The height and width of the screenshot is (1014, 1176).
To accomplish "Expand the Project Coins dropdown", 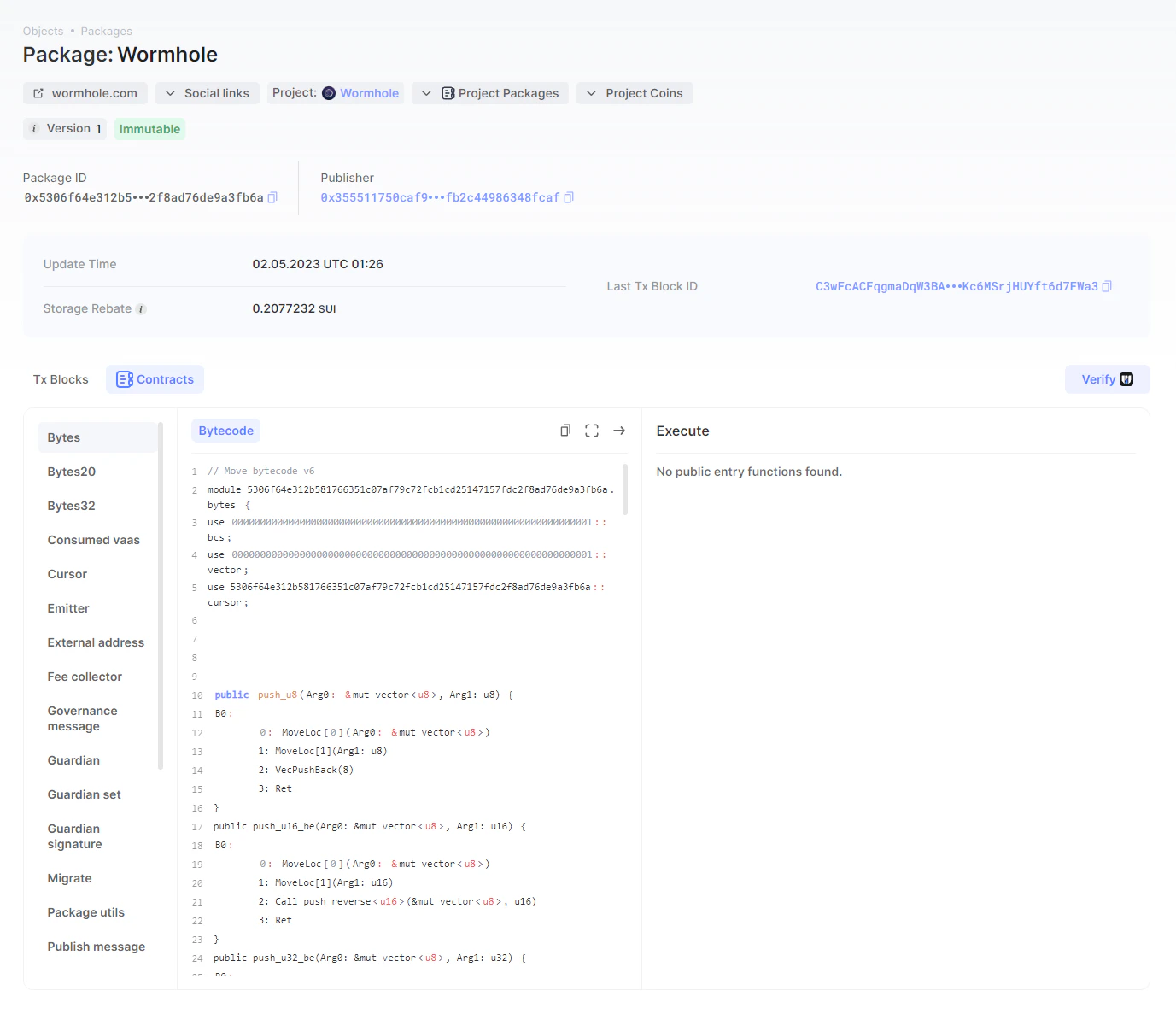I will point(635,93).
